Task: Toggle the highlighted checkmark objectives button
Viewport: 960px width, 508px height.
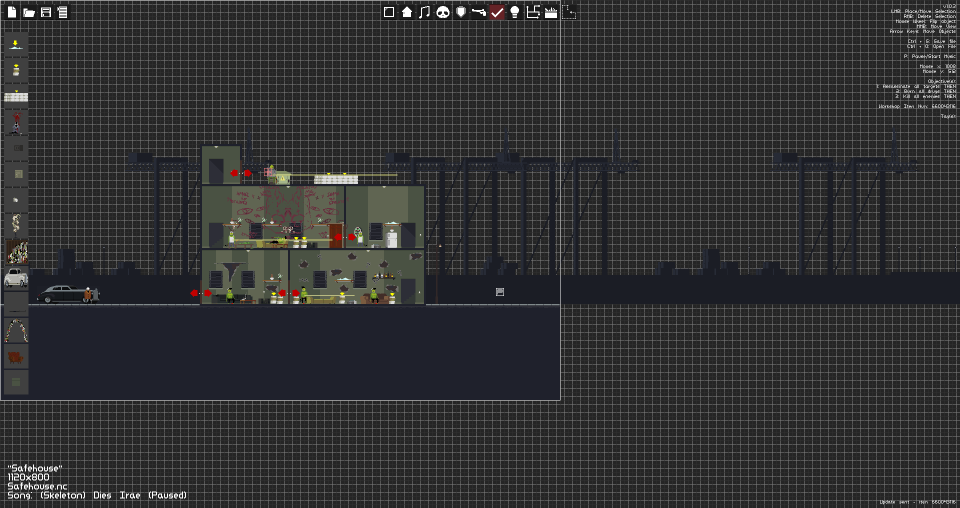Action: click(497, 12)
